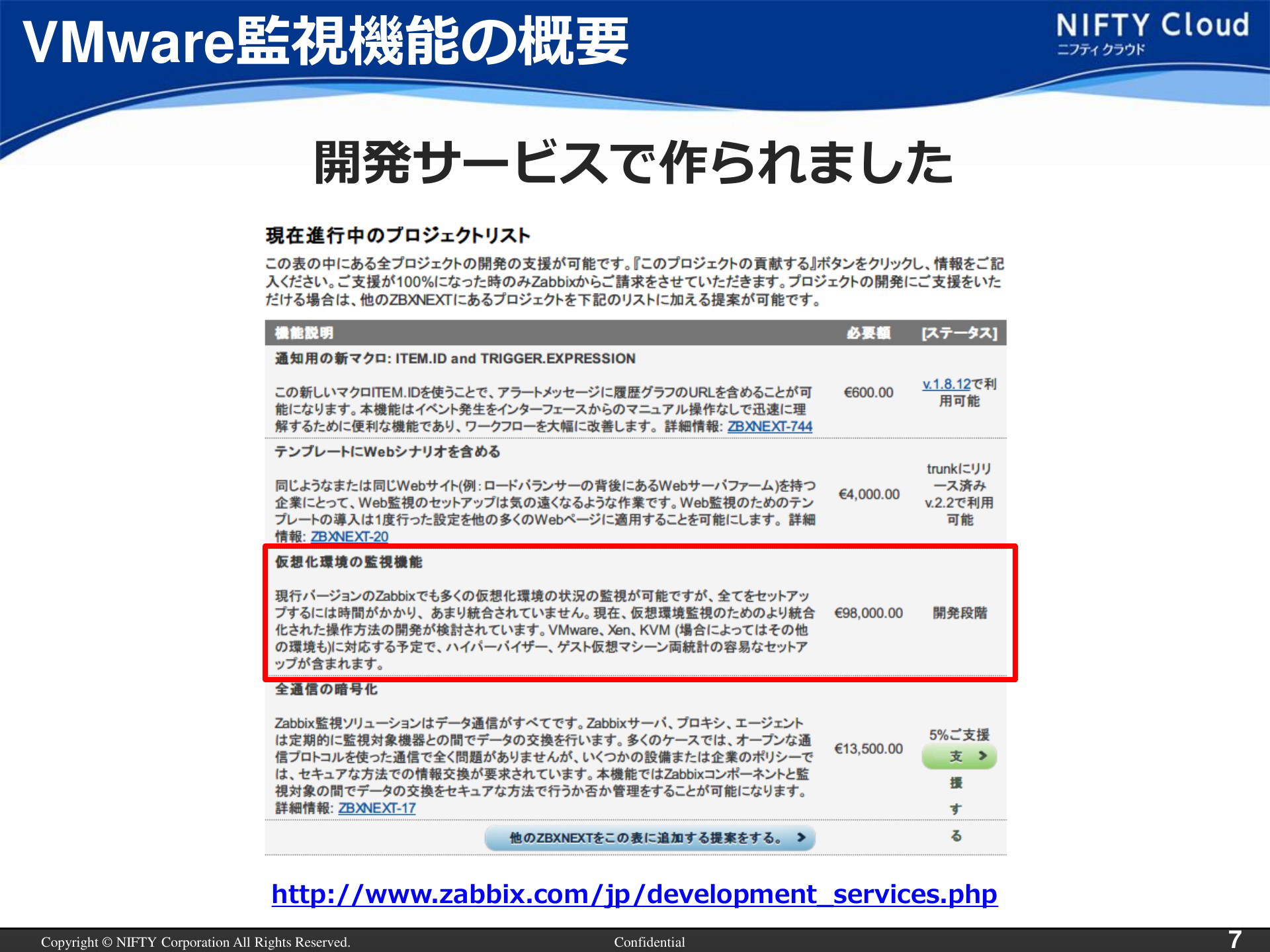Open the ZBXNEXT-20 details link
This screenshot has height=952, width=1270.
[349, 537]
